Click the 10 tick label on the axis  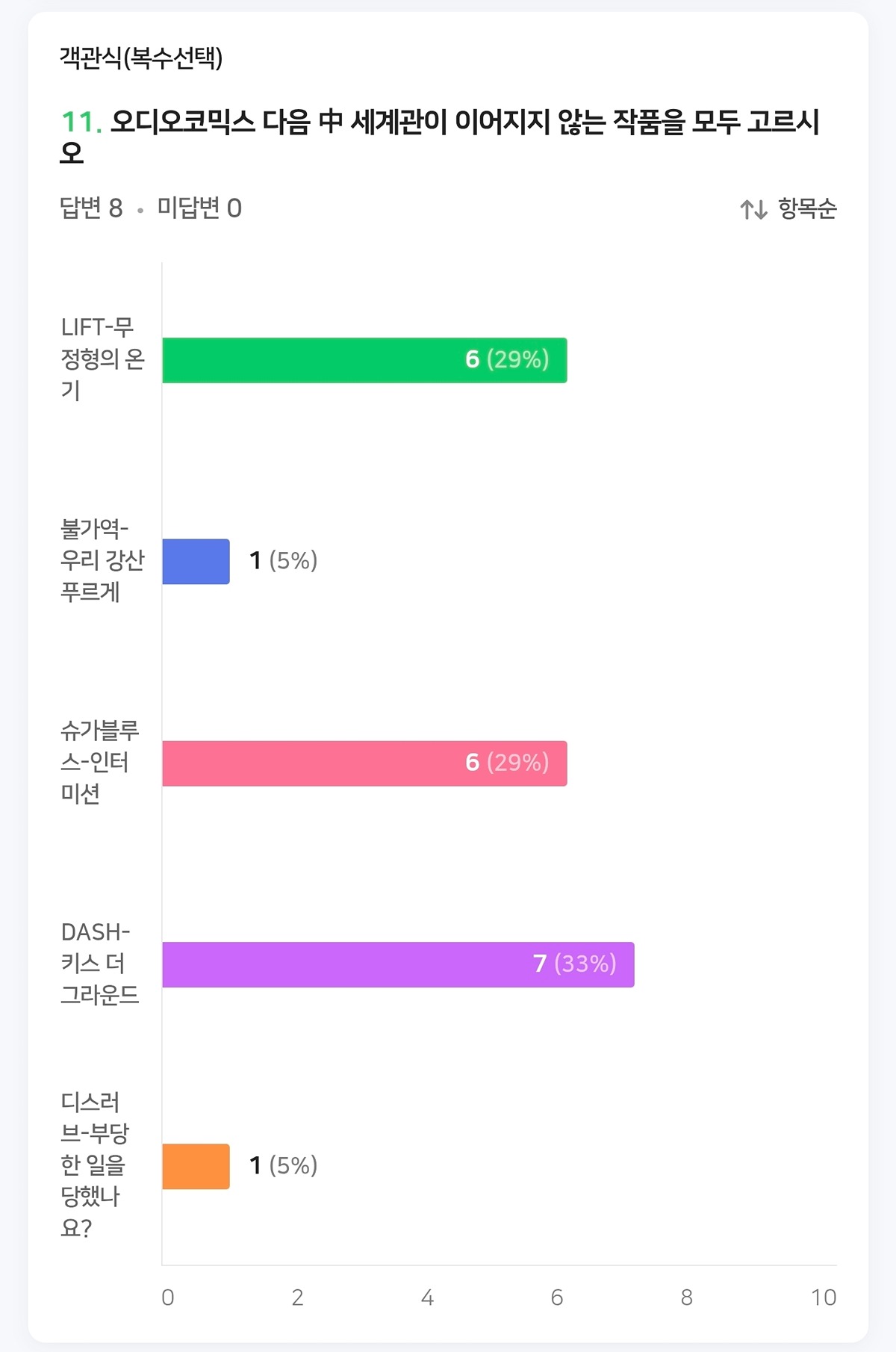823,1297
